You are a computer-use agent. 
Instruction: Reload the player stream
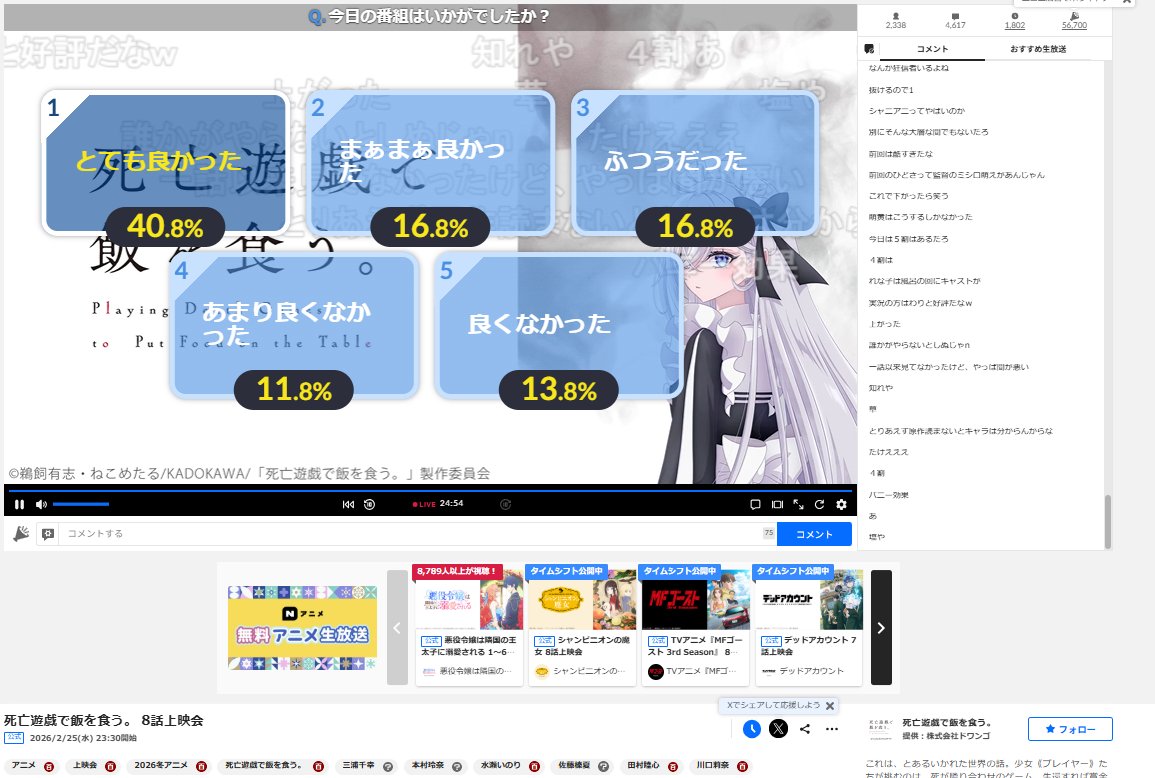(819, 505)
